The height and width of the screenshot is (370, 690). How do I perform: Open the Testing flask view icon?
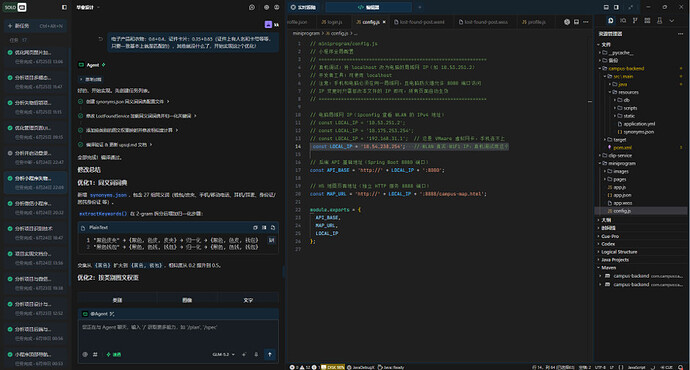point(659,21)
